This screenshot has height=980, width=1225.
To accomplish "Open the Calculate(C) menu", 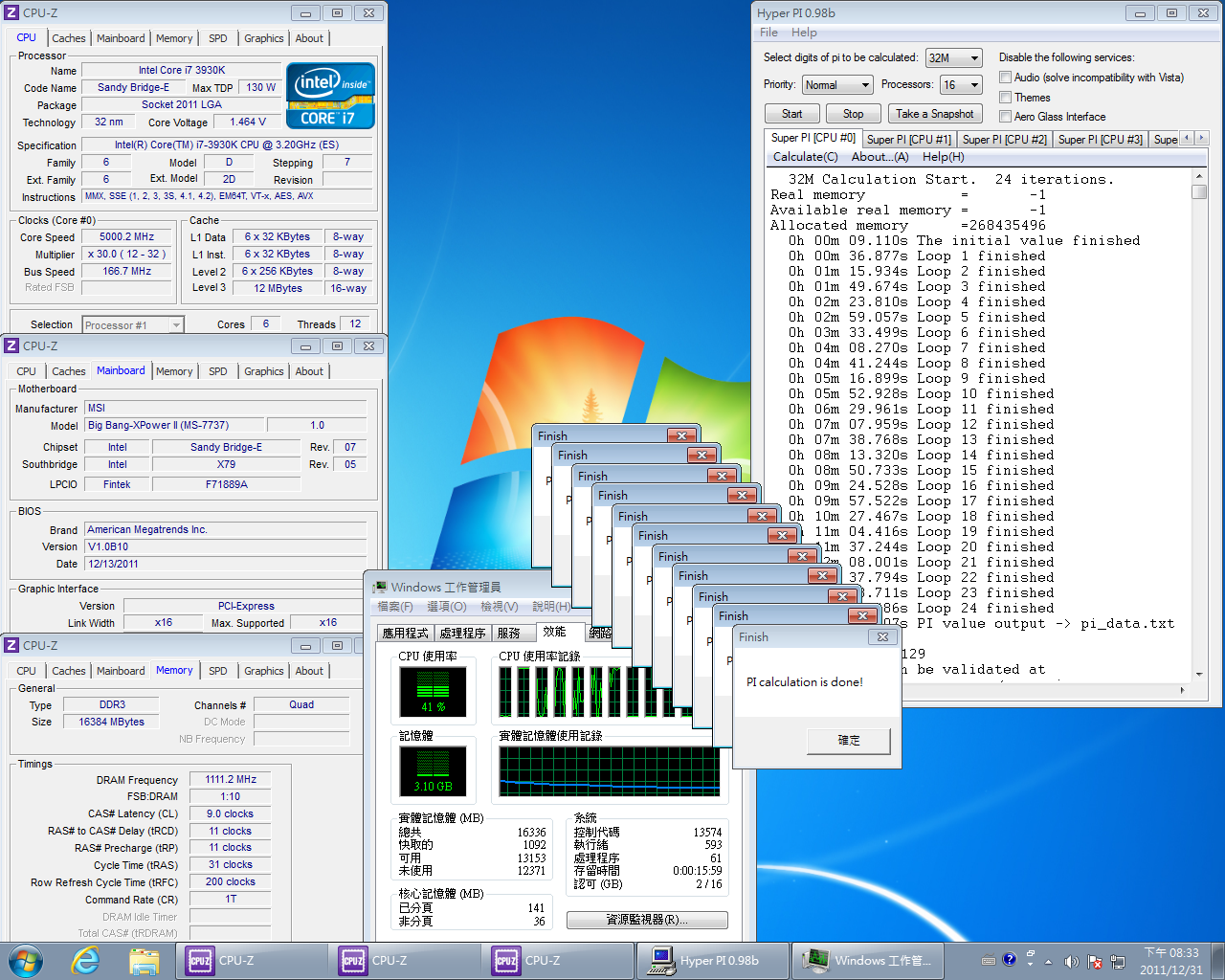I will coord(805,157).
